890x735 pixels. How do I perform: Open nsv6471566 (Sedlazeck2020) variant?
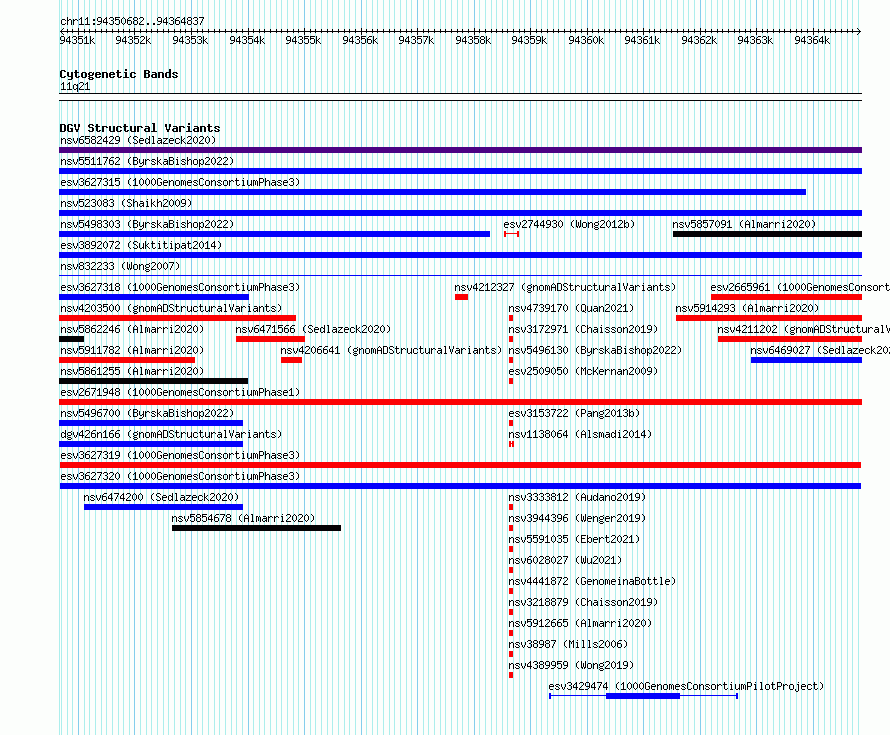pos(313,329)
